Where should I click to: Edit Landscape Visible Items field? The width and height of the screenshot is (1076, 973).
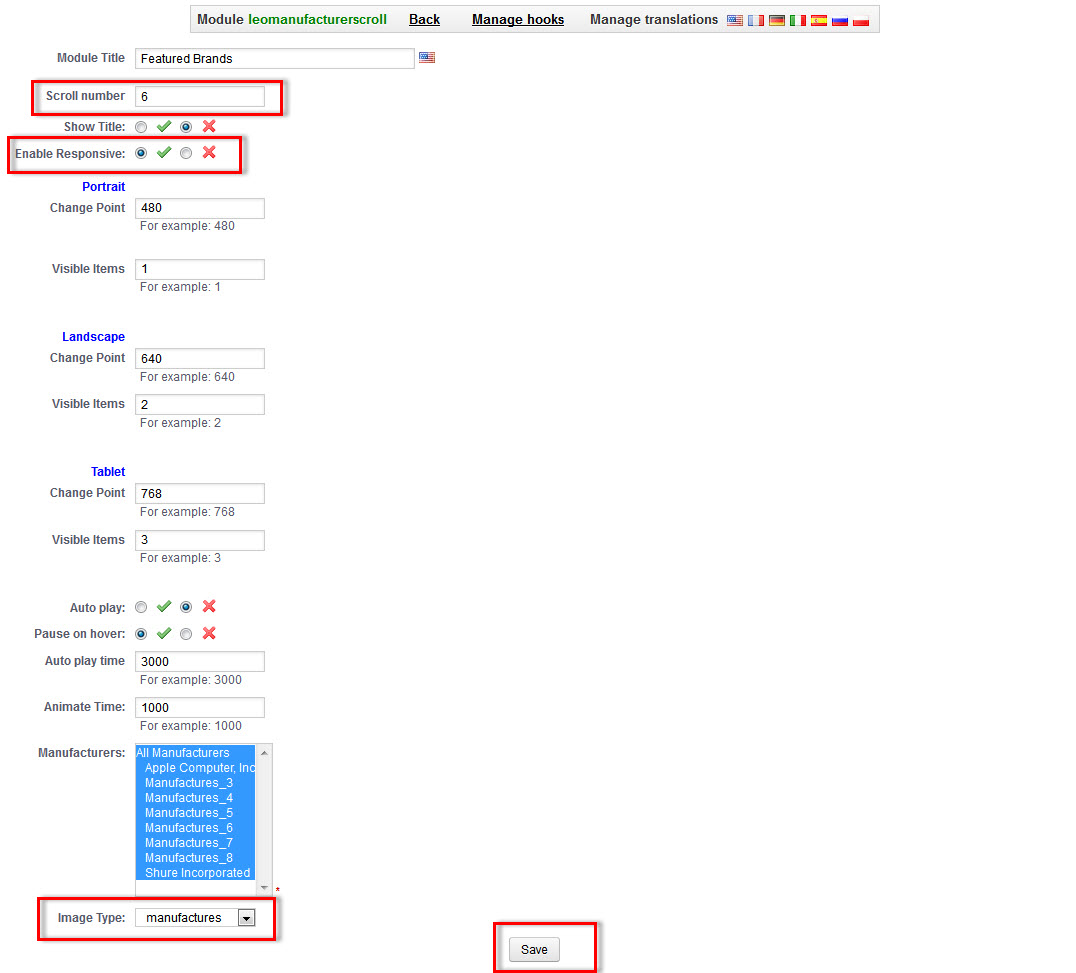[x=200, y=404]
